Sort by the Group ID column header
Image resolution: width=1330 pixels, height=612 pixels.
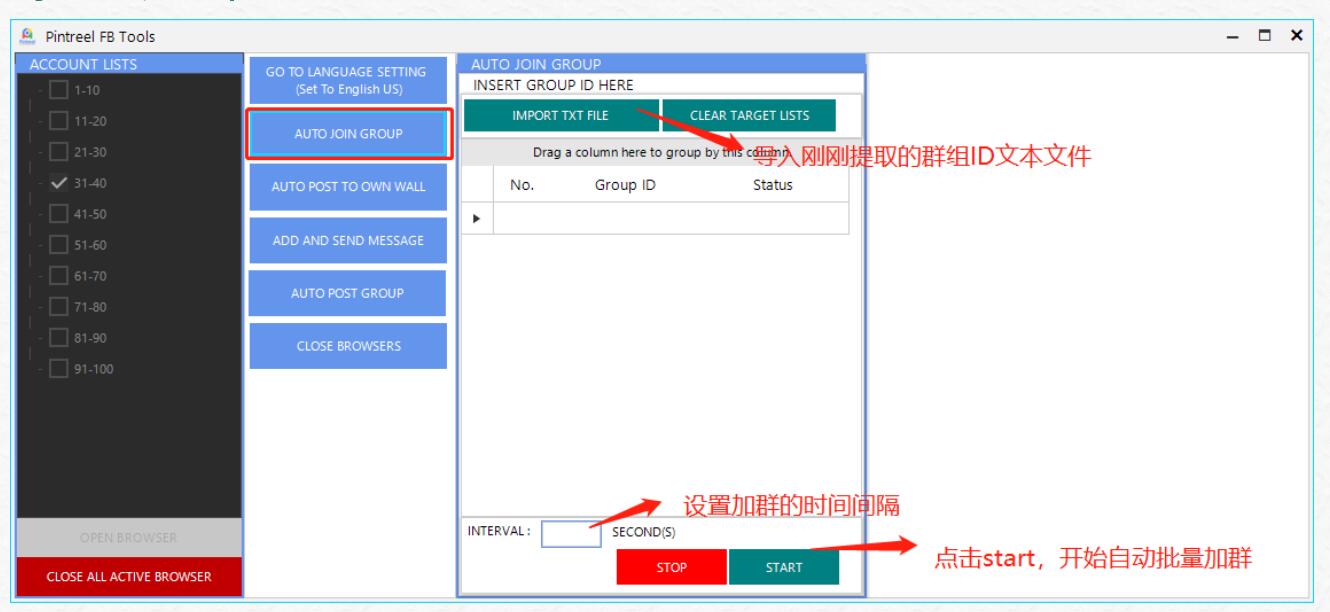pos(625,185)
